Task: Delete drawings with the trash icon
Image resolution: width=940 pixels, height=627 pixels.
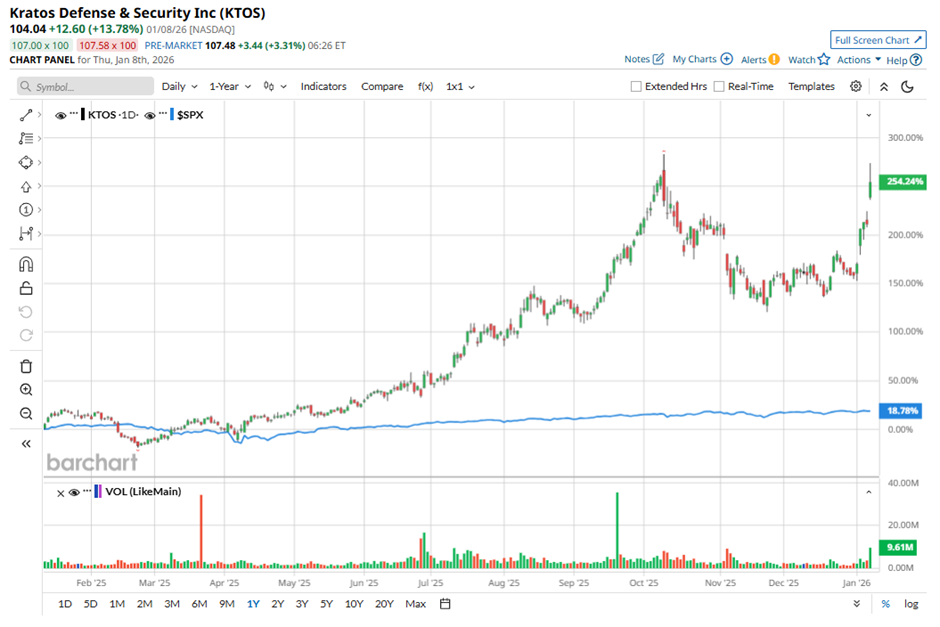Action: [x=26, y=366]
